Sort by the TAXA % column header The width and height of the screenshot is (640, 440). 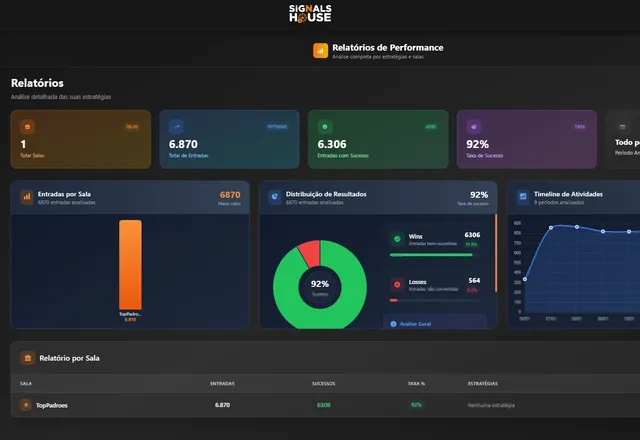point(416,384)
